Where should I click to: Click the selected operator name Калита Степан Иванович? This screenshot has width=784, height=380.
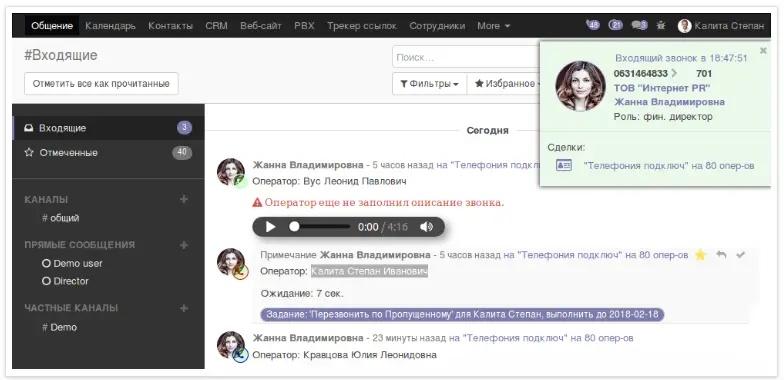[x=369, y=271]
